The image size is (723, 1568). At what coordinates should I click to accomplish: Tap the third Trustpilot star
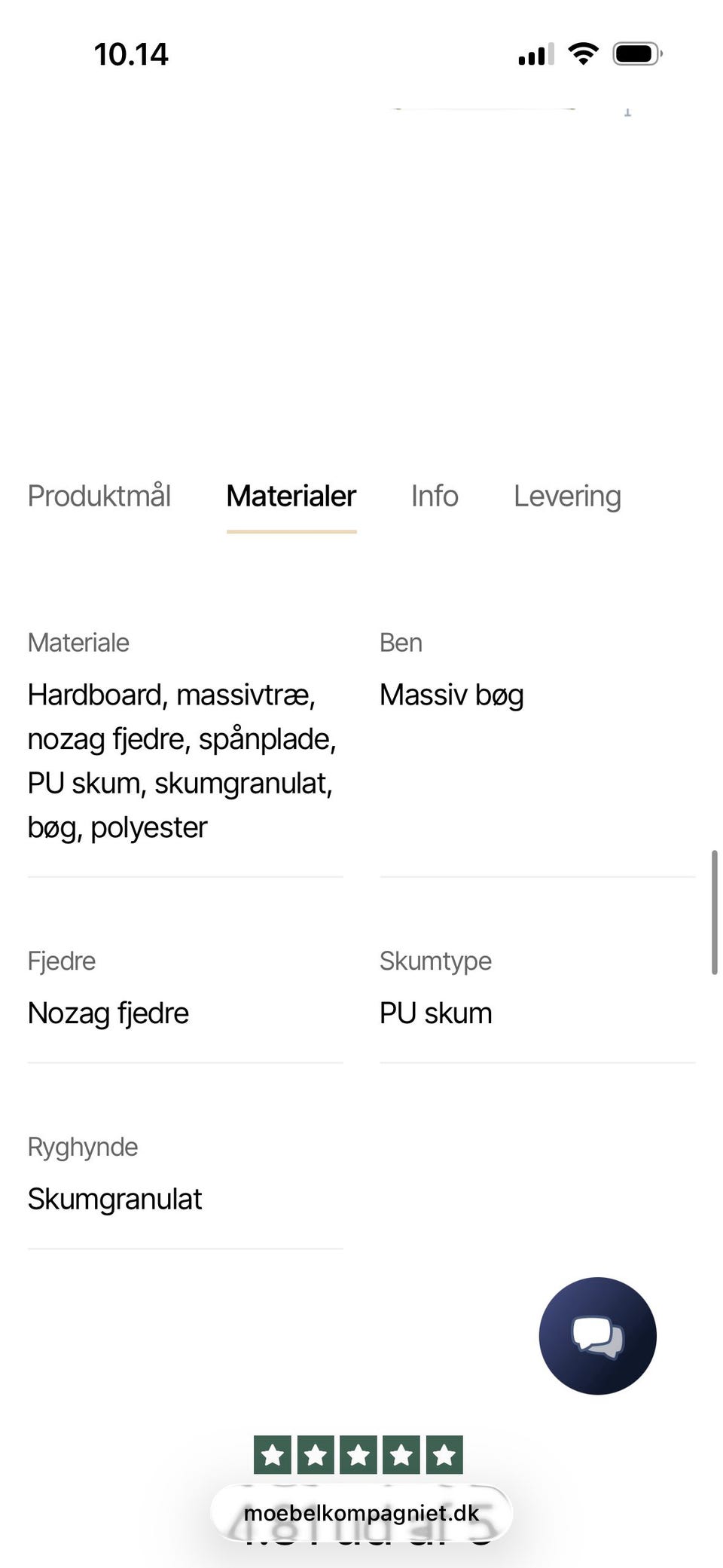tap(358, 1454)
